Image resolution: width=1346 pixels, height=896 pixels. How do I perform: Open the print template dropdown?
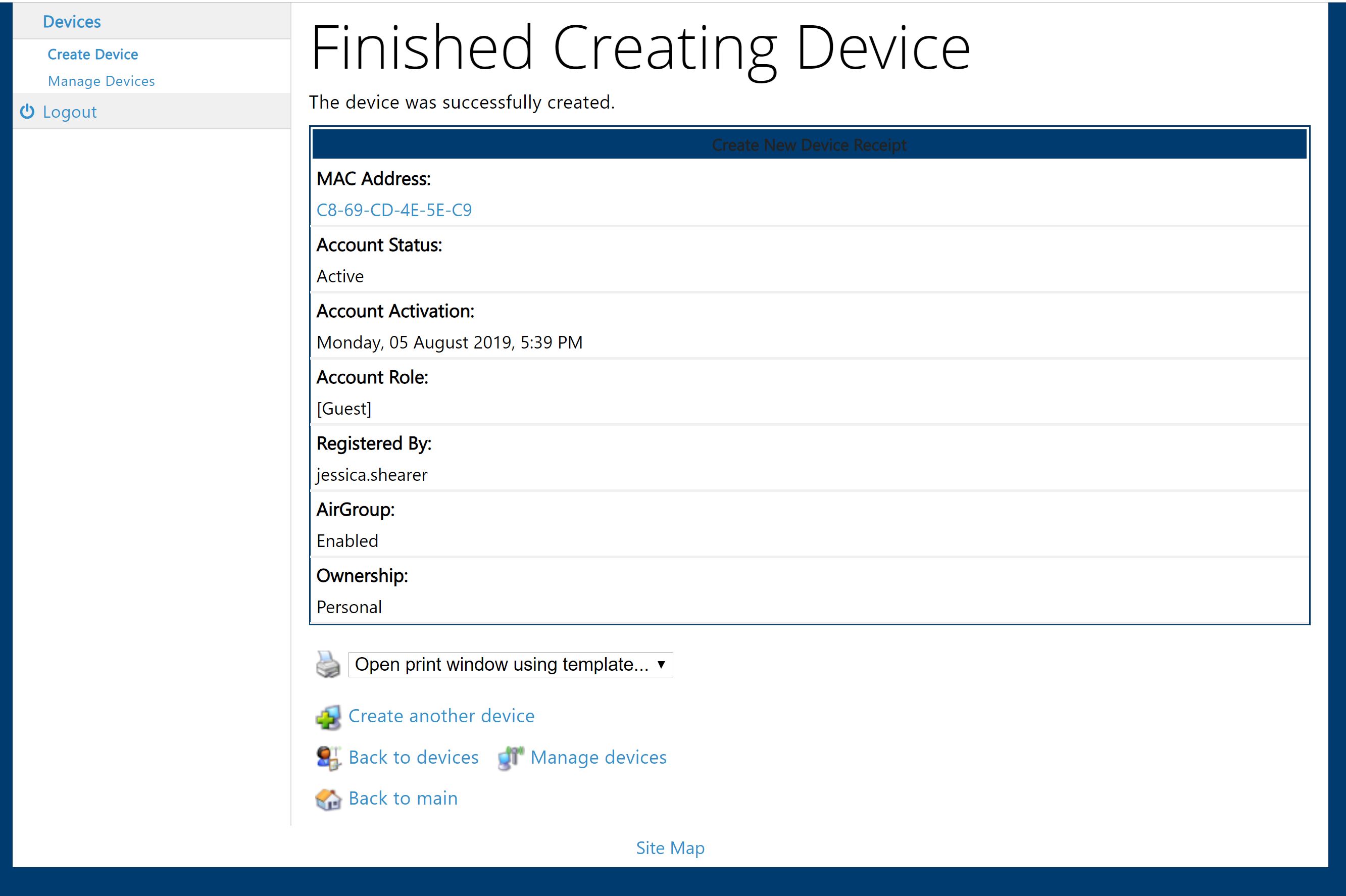[x=502, y=665]
